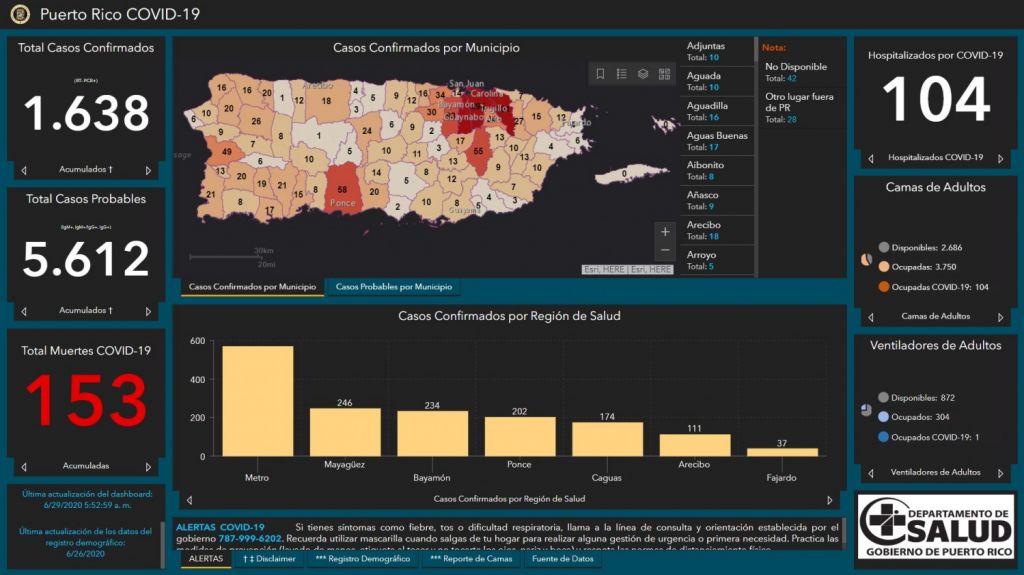The height and width of the screenshot is (575, 1024).
Task: Select the Fuente de Datos tab
Action: (562, 559)
